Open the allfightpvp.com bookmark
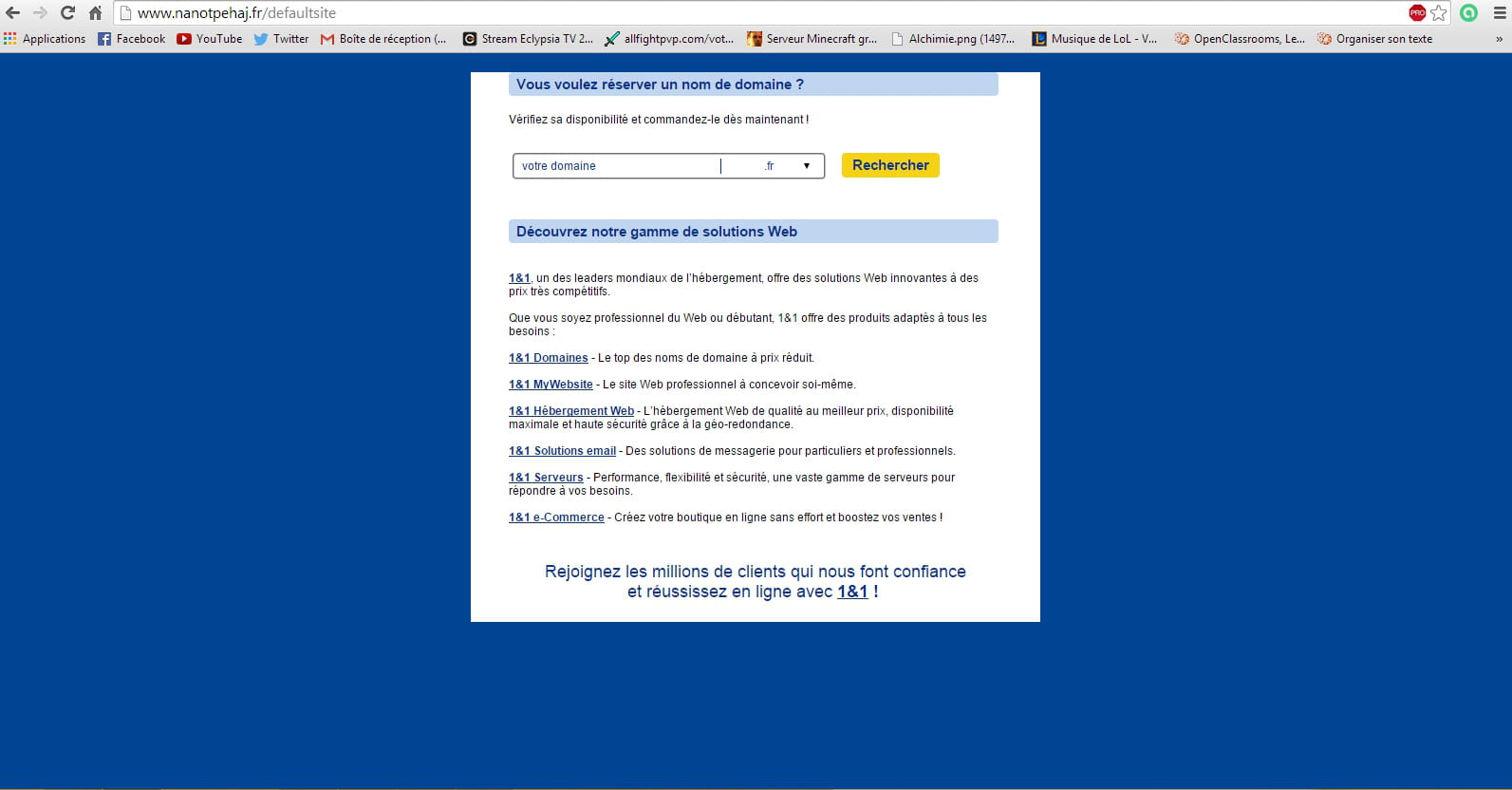 669,39
